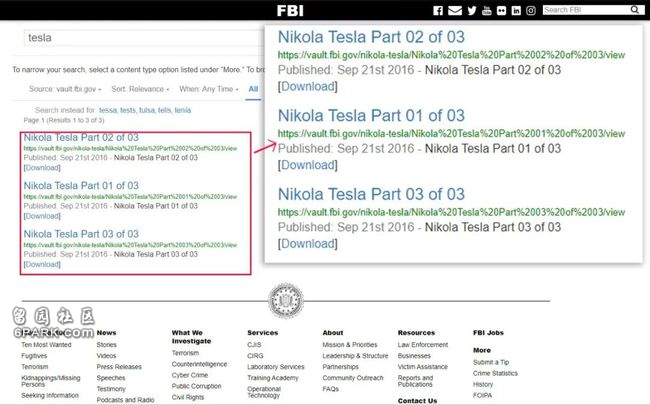The image size is (650, 405).
Task: Click enlarged Nikola Tesla Part 02 of 03 title in callout
Action: tap(371, 37)
